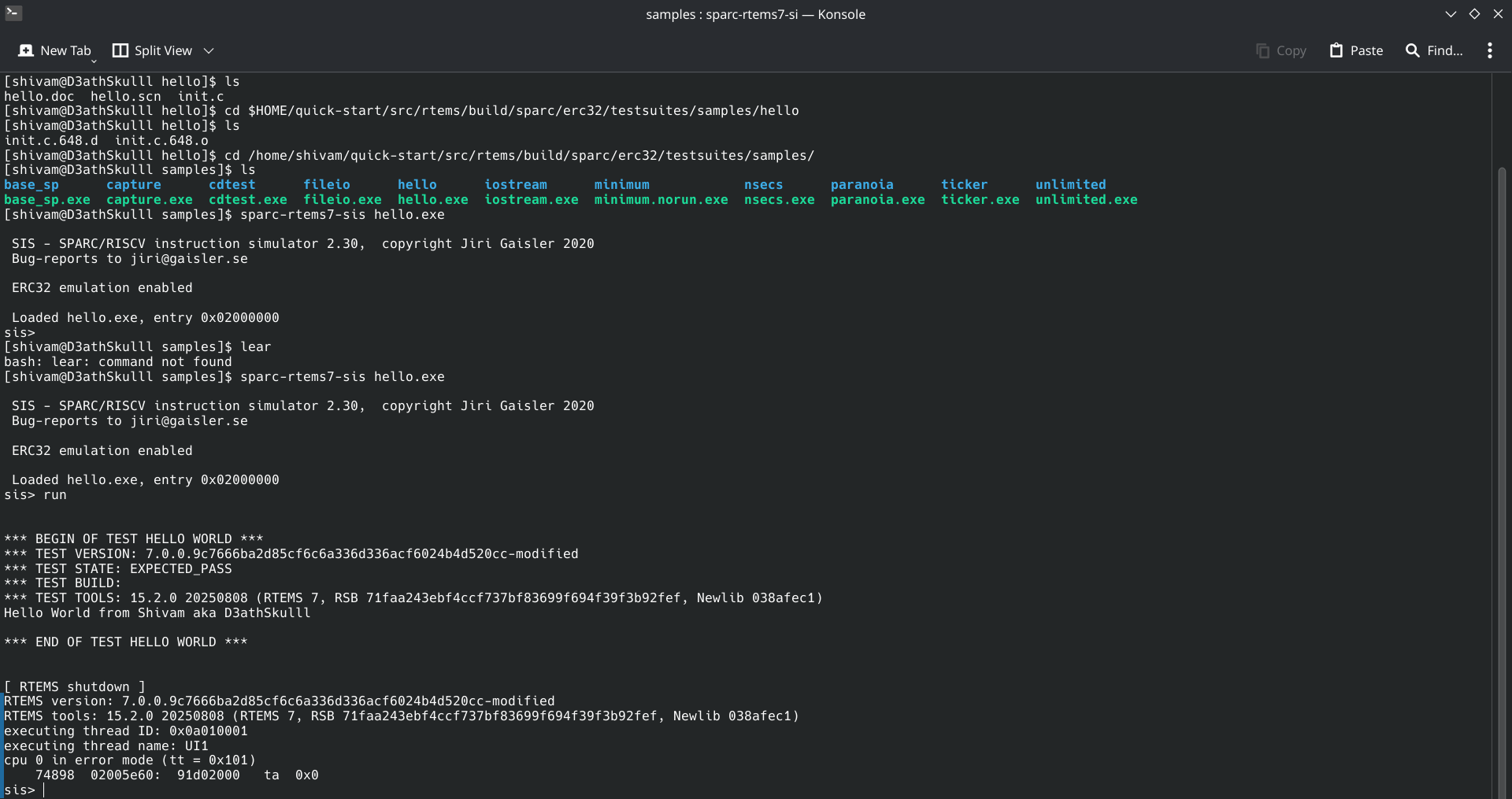The height and width of the screenshot is (799, 1512).
Task: Click hello.exe in the ls listing
Action: pyautogui.click(x=432, y=200)
